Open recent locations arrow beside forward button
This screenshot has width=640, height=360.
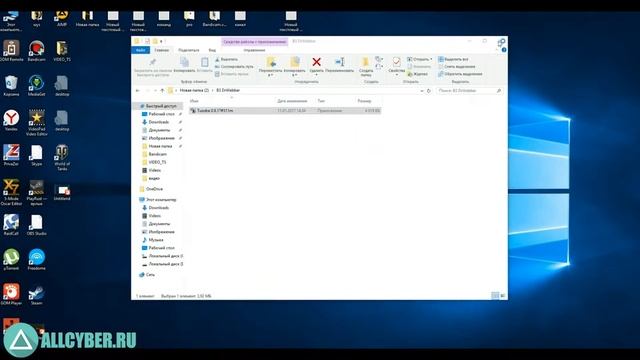tap(155, 91)
